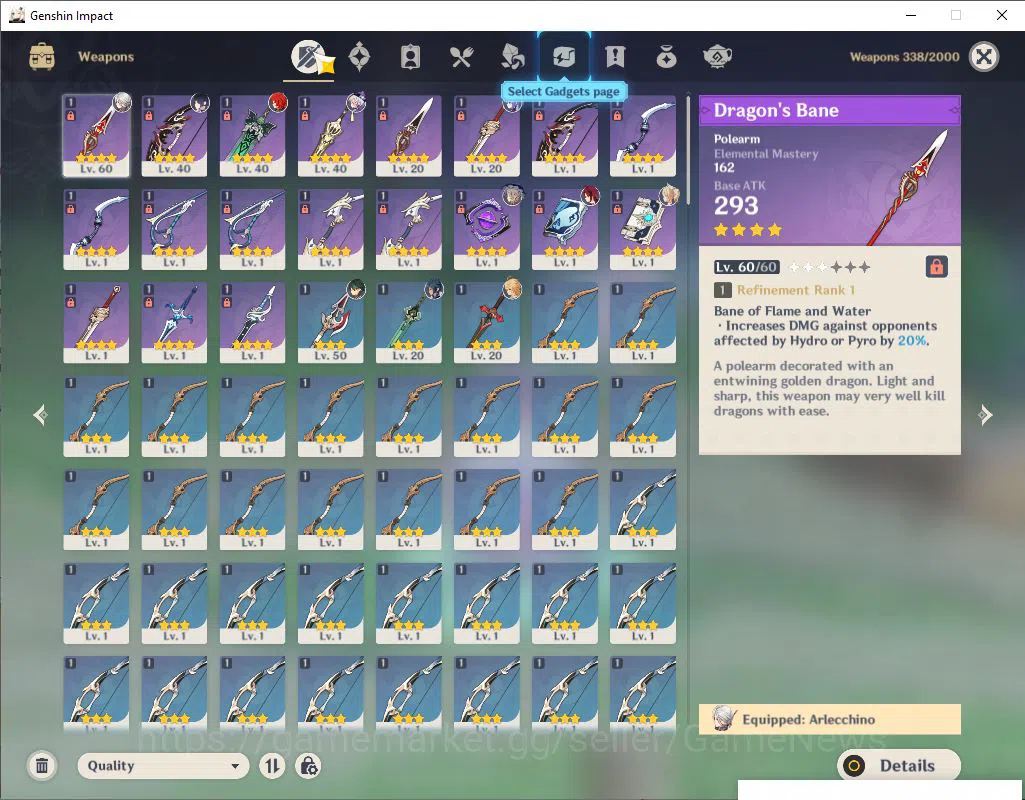This screenshot has height=800, width=1025.
Task: Select the golden claymore at Lv. 40
Action: pos(330,136)
